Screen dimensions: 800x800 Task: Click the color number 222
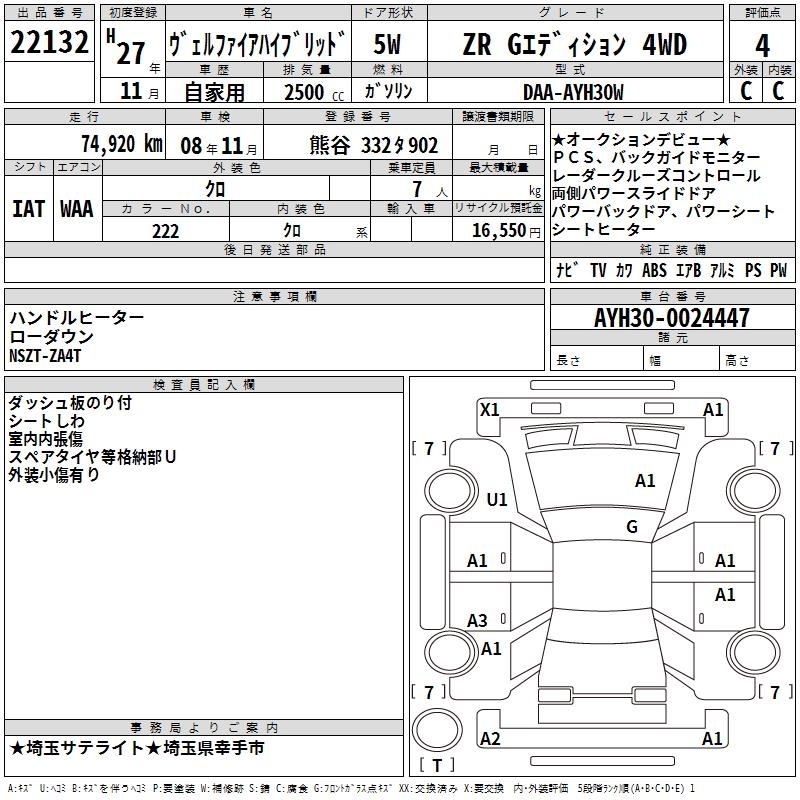[x=165, y=231]
